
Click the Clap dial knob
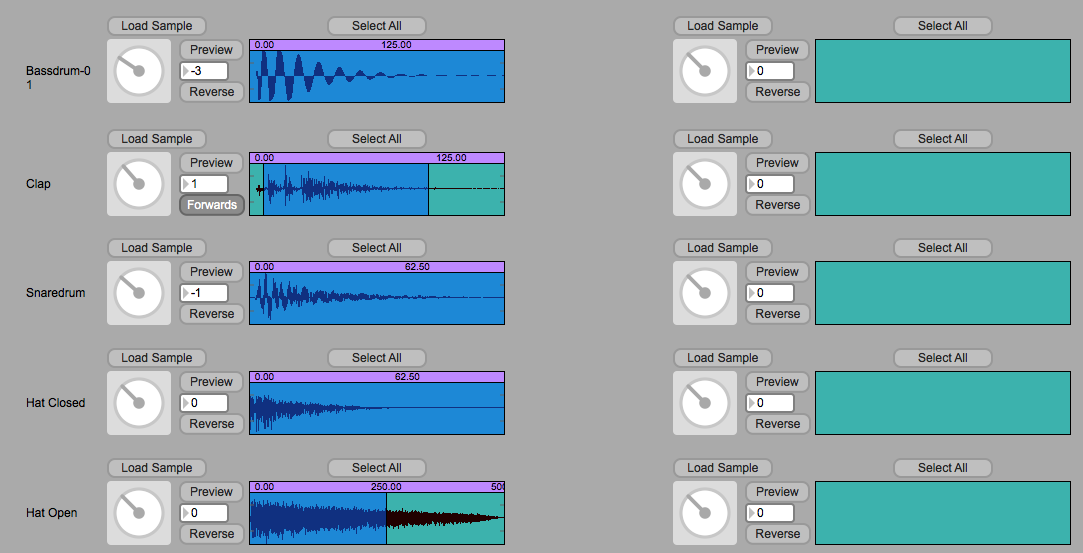point(139,184)
